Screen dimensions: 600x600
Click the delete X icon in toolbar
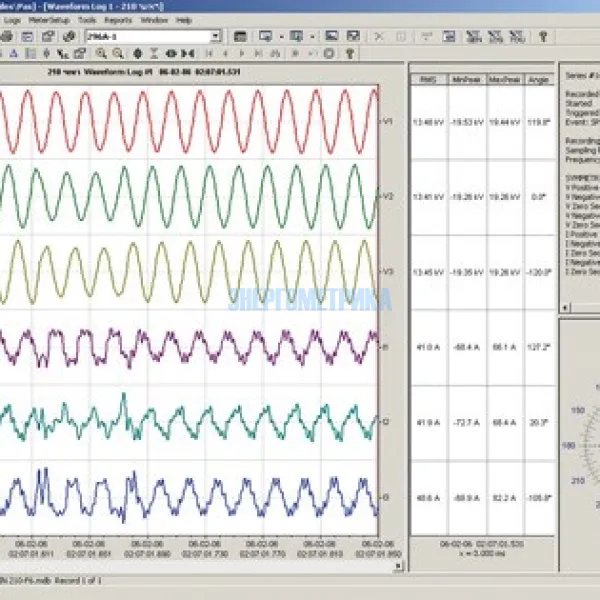378,36
